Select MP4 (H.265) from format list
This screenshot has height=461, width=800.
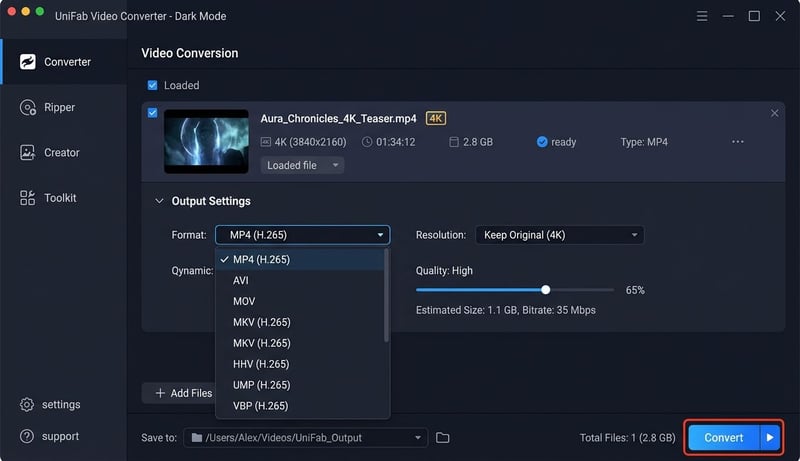tap(300, 260)
